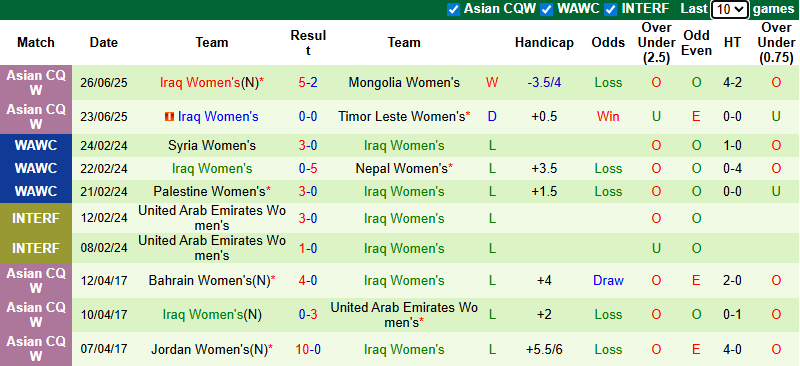The width and height of the screenshot is (800, 366).
Task: Uncheck the Asian CQW filter checkbox
Action: (x=453, y=9)
